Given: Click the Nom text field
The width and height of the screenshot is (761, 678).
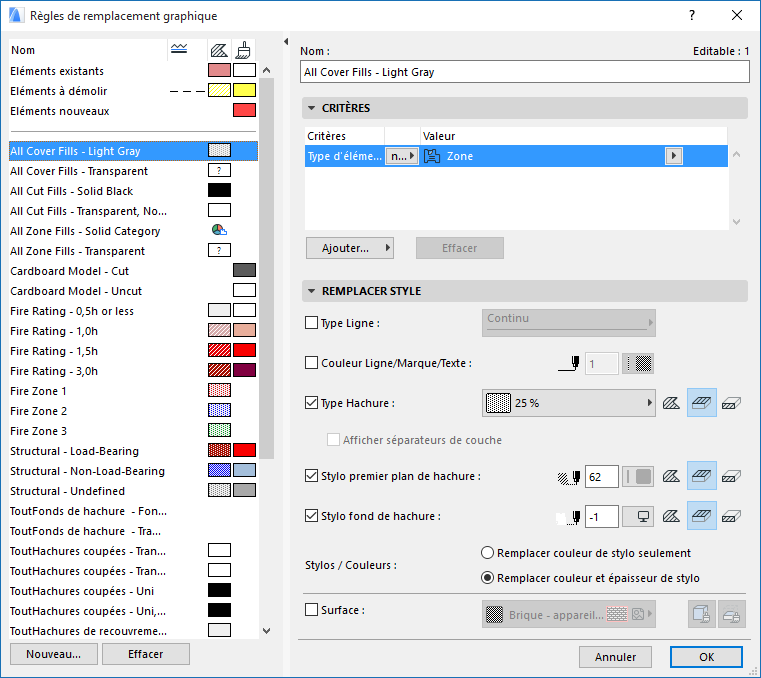Looking at the screenshot, I should click(525, 72).
